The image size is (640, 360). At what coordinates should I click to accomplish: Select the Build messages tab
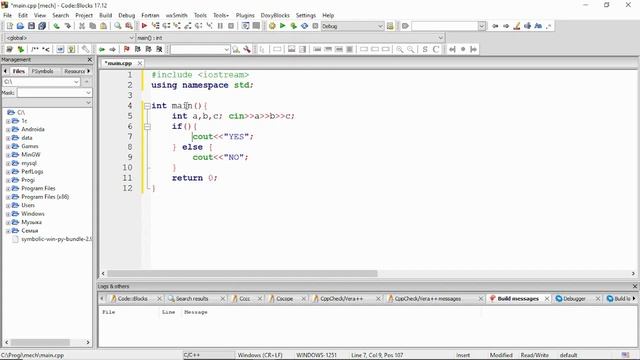(518, 299)
